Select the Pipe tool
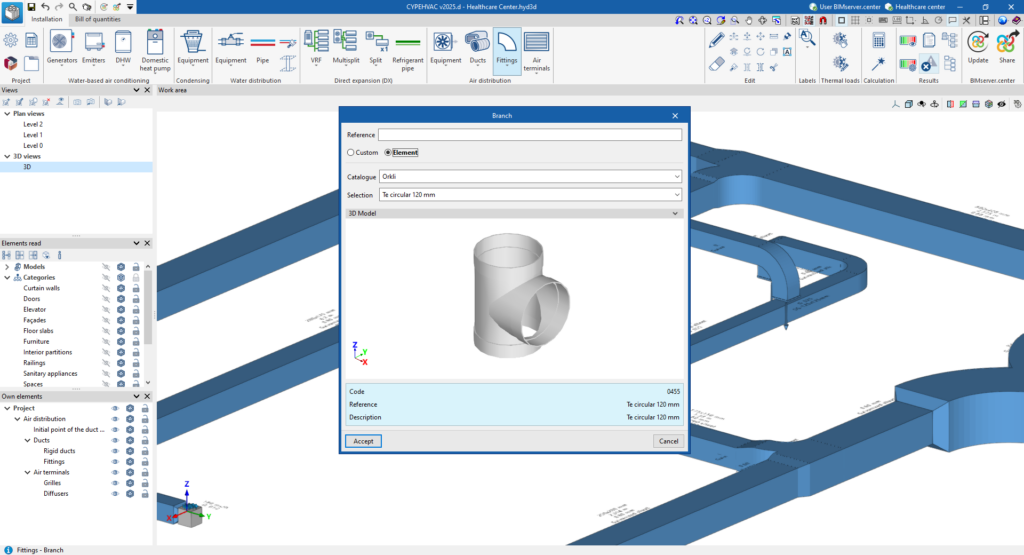The height and width of the screenshot is (555, 1024). coord(263,48)
